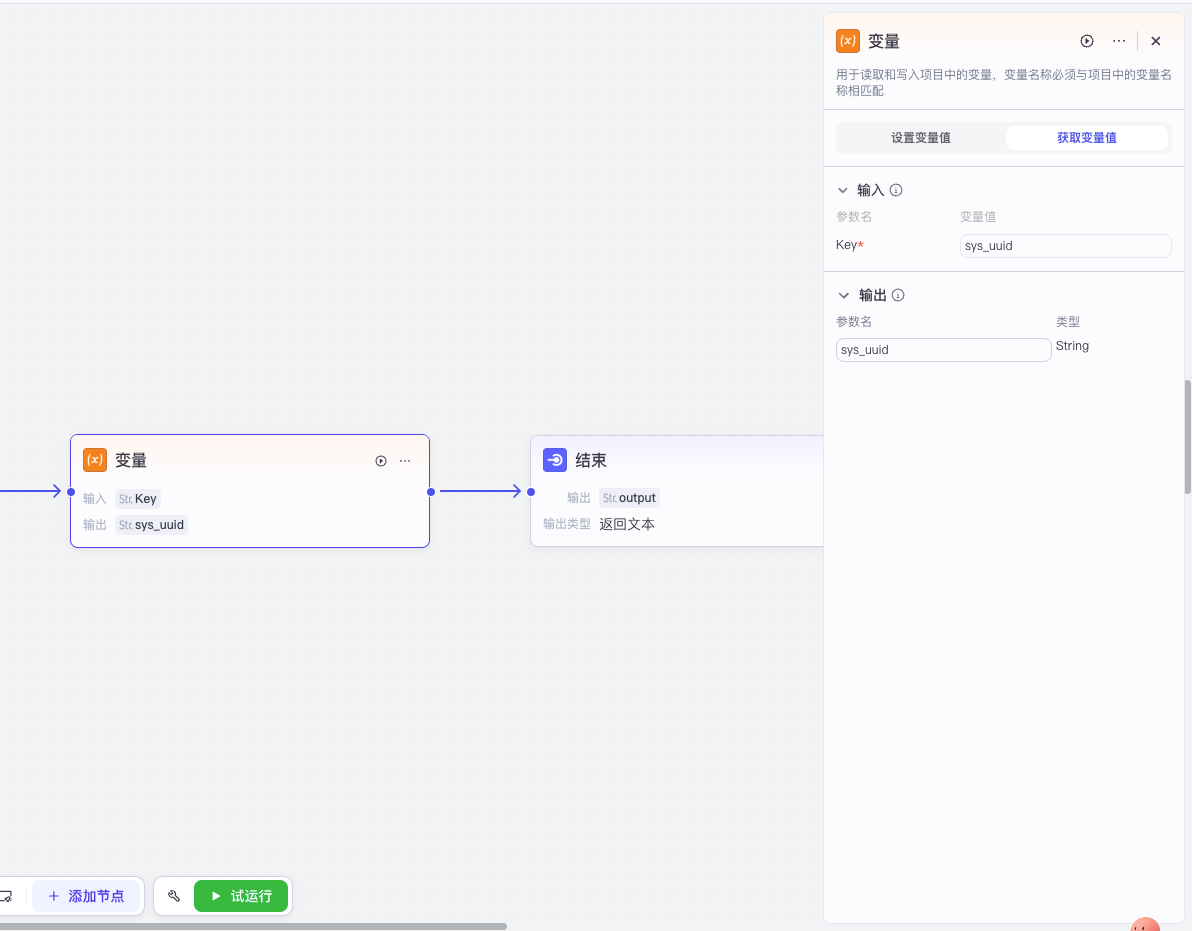Collapse the 输出 section
This screenshot has height=931, width=1192.
(843, 295)
